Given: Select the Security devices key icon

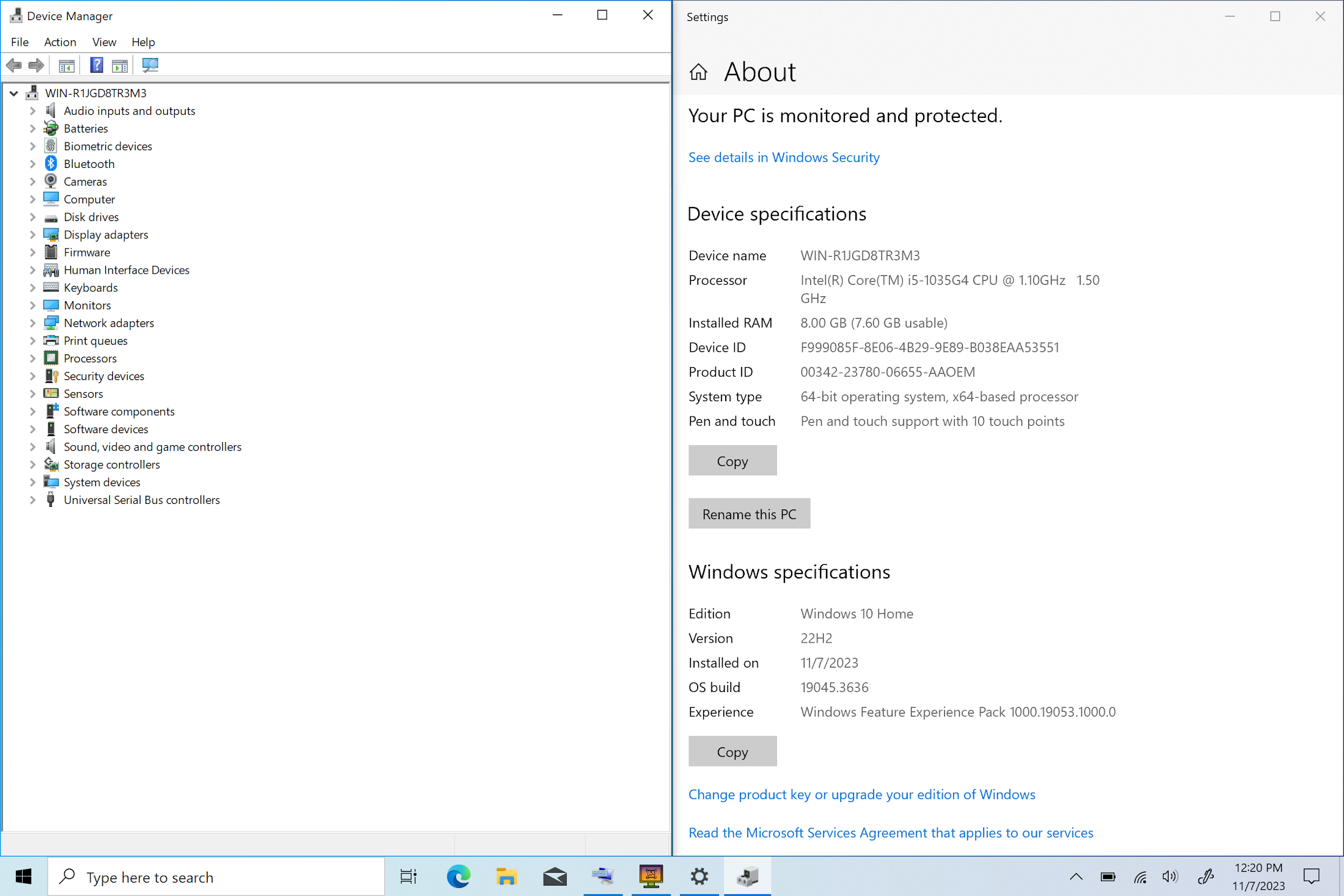Looking at the screenshot, I should (51, 376).
